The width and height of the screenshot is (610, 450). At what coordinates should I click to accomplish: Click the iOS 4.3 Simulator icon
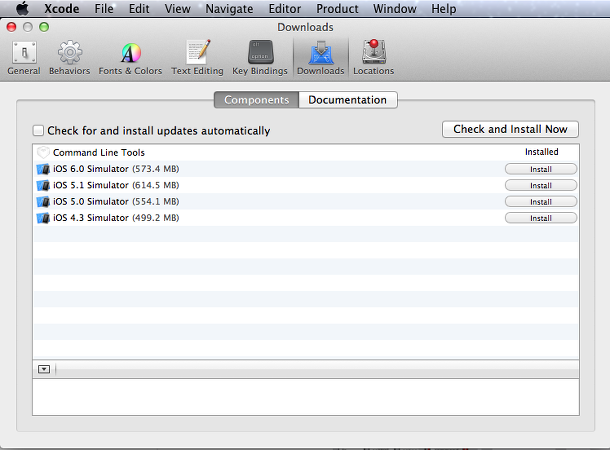tap(43, 218)
